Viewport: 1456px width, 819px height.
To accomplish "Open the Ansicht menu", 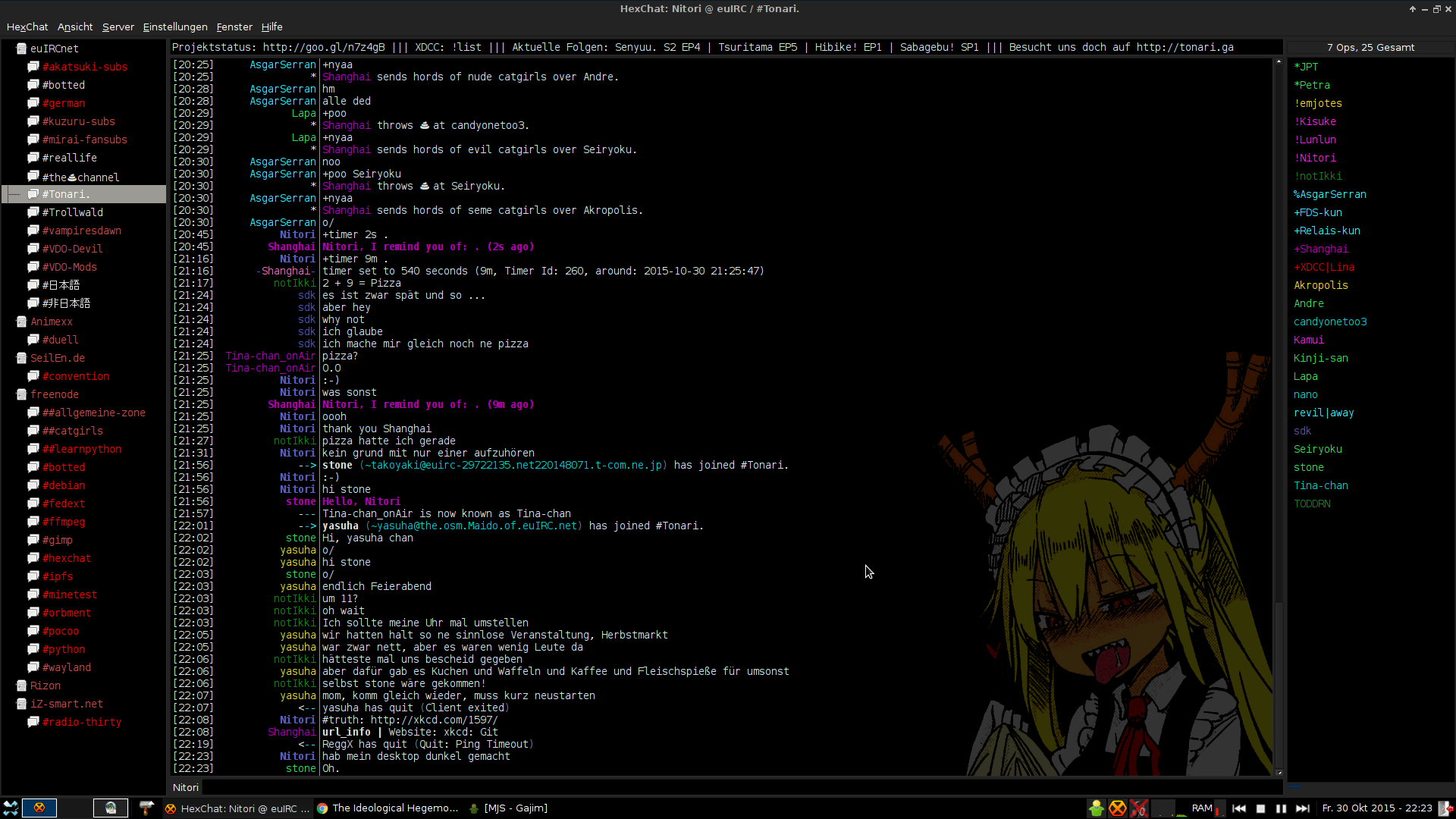I will [75, 27].
